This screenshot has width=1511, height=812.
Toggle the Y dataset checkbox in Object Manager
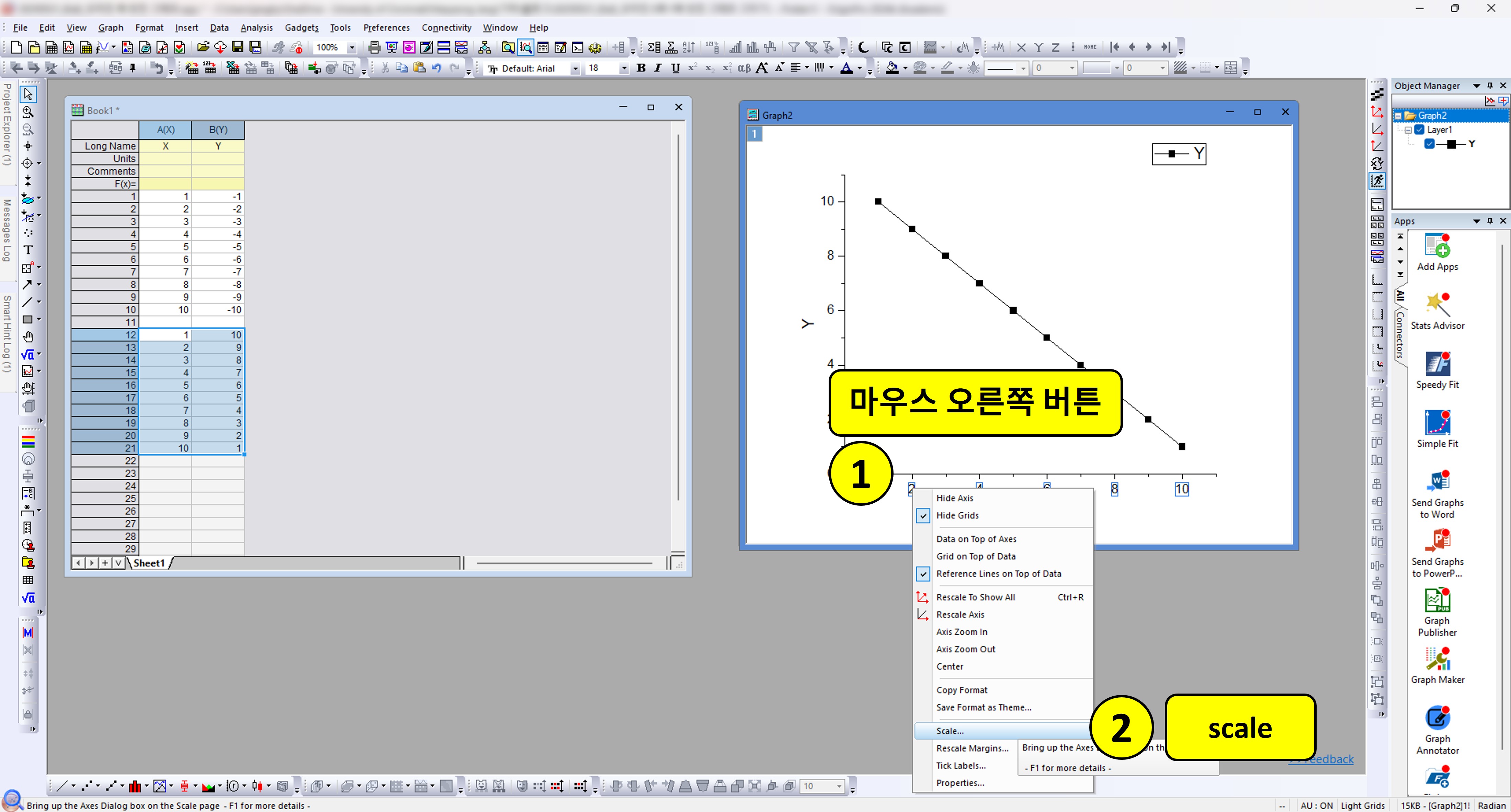[1429, 144]
